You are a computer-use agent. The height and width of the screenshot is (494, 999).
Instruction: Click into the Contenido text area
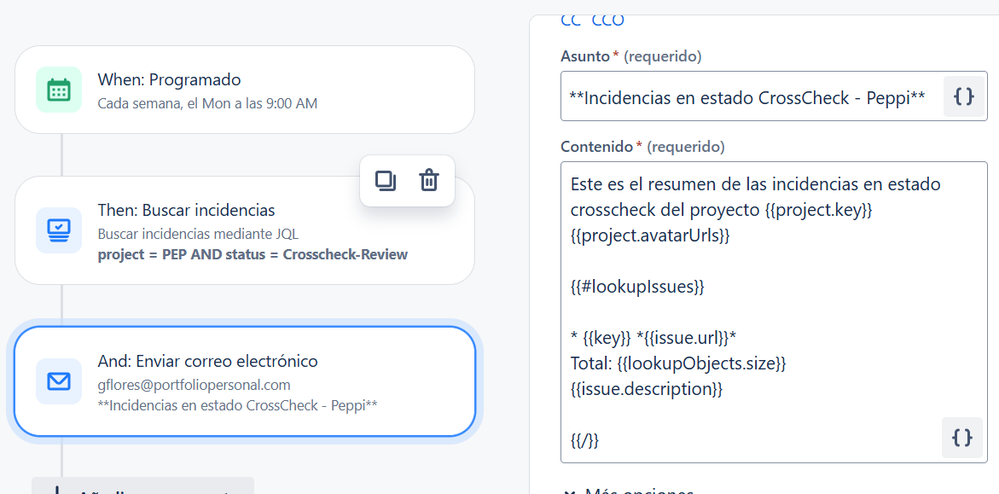[x=773, y=312]
